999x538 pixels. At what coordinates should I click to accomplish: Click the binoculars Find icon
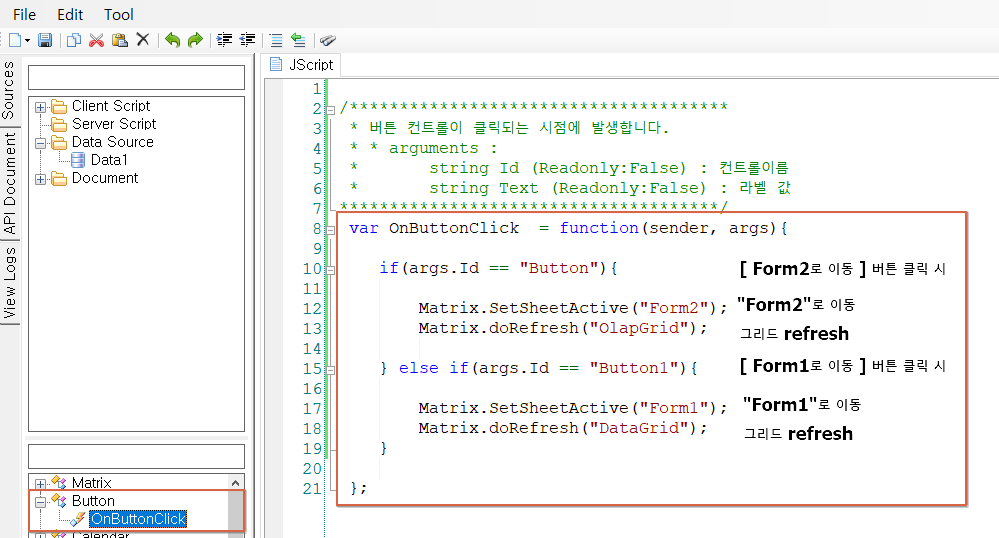[328, 40]
